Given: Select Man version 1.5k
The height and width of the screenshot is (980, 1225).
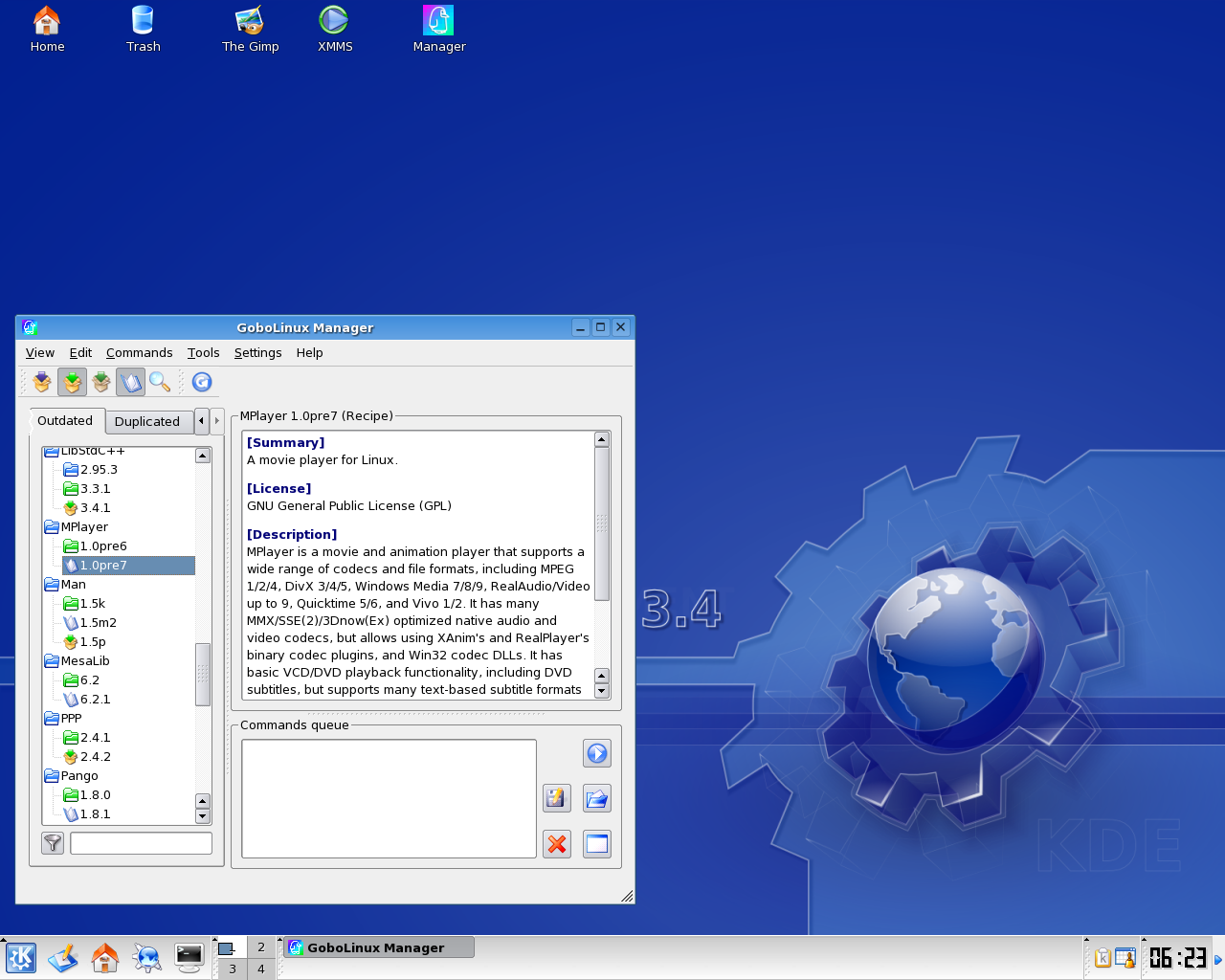Looking at the screenshot, I should (x=84, y=604).
